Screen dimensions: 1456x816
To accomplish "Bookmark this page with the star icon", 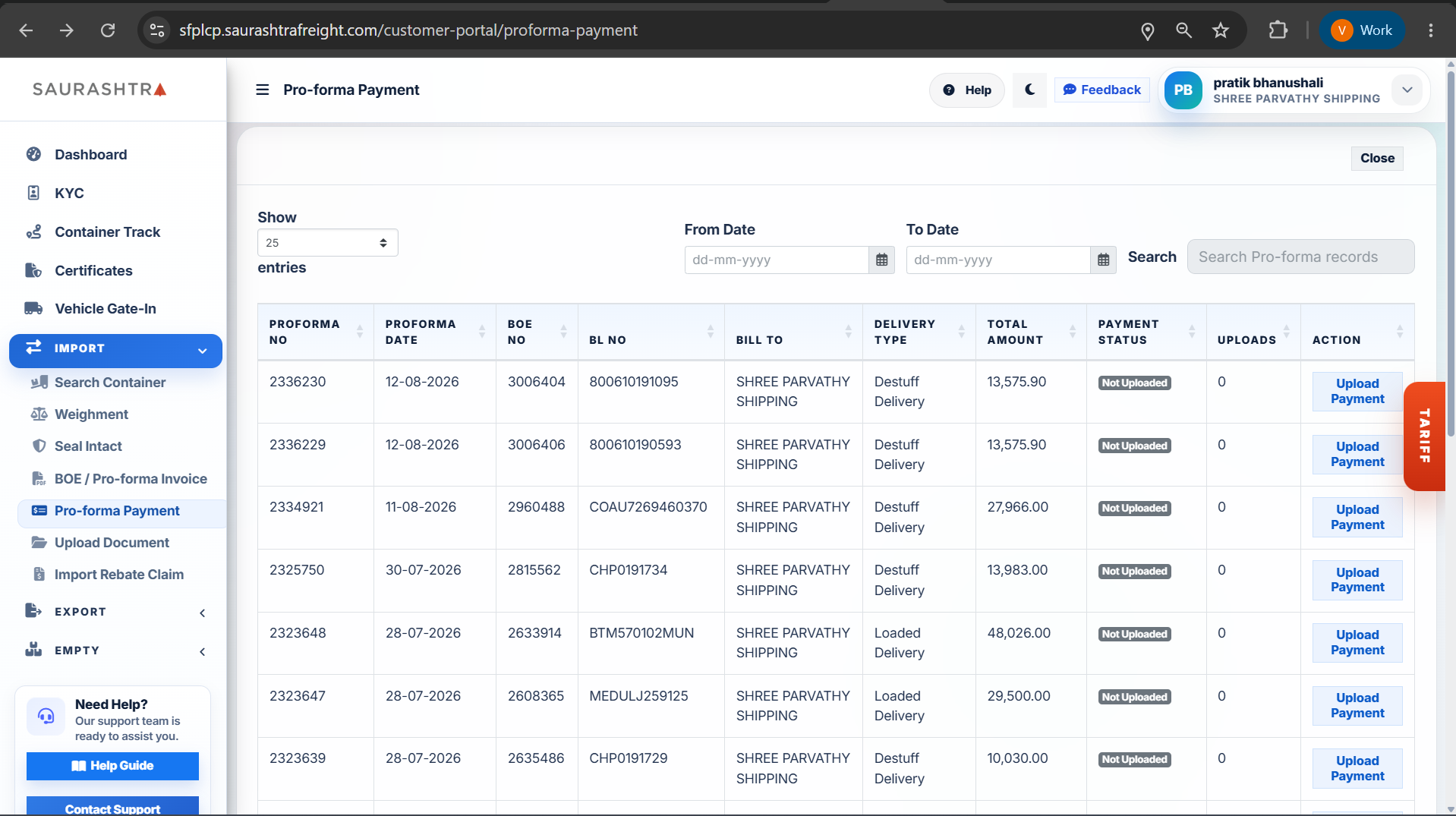I will (x=1221, y=30).
